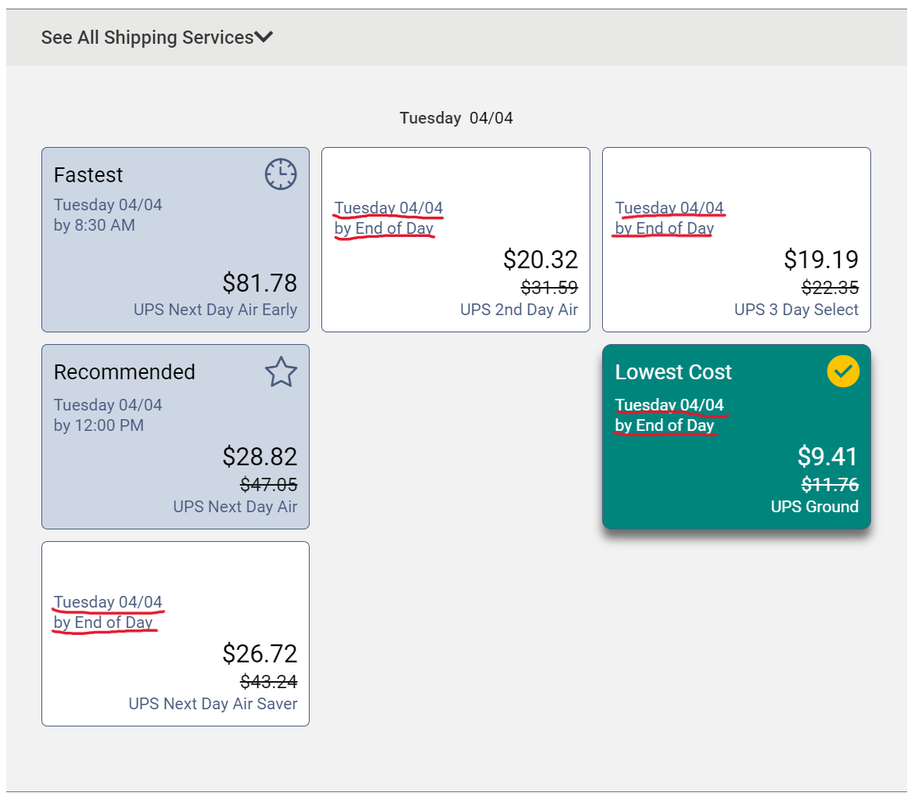The width and height of the screenshot is (918, 800).
Task: Click the struck-through $47.05 price
Action: [x=269, y=484]
